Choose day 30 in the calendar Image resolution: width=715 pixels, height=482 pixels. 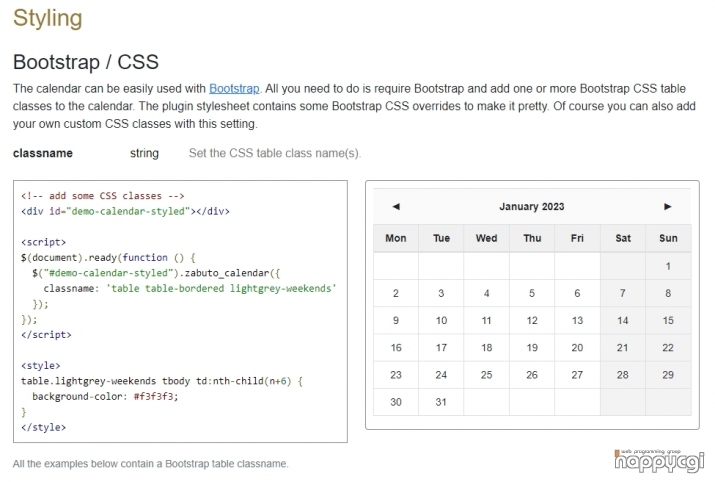396,402
